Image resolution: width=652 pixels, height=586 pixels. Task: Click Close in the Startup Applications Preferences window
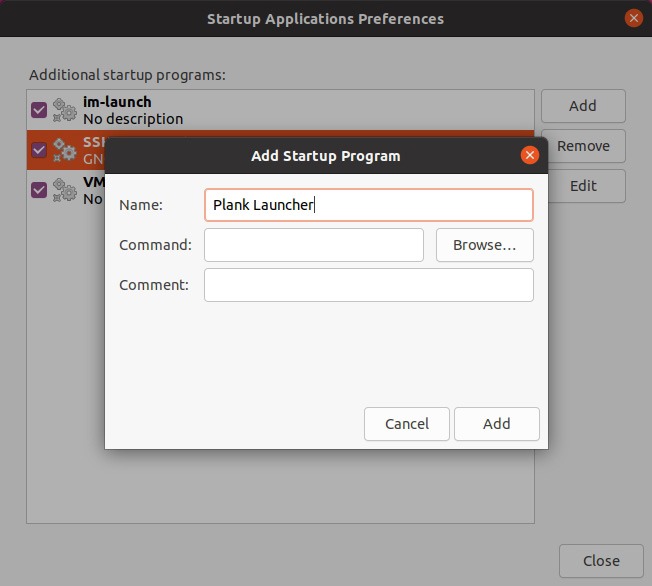[x=601, y=561]
